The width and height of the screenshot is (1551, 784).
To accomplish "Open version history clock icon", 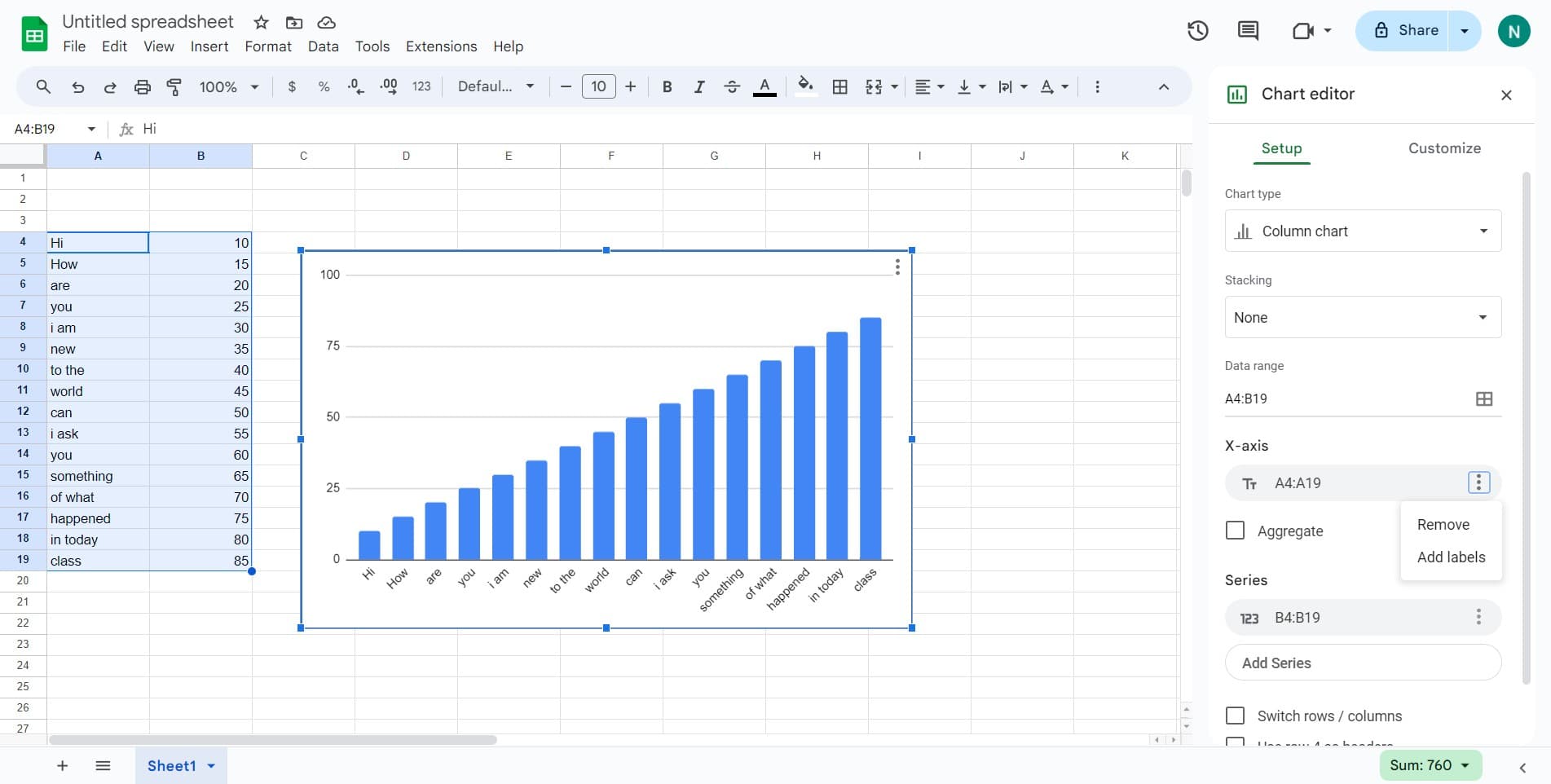I will [1197, 31].
